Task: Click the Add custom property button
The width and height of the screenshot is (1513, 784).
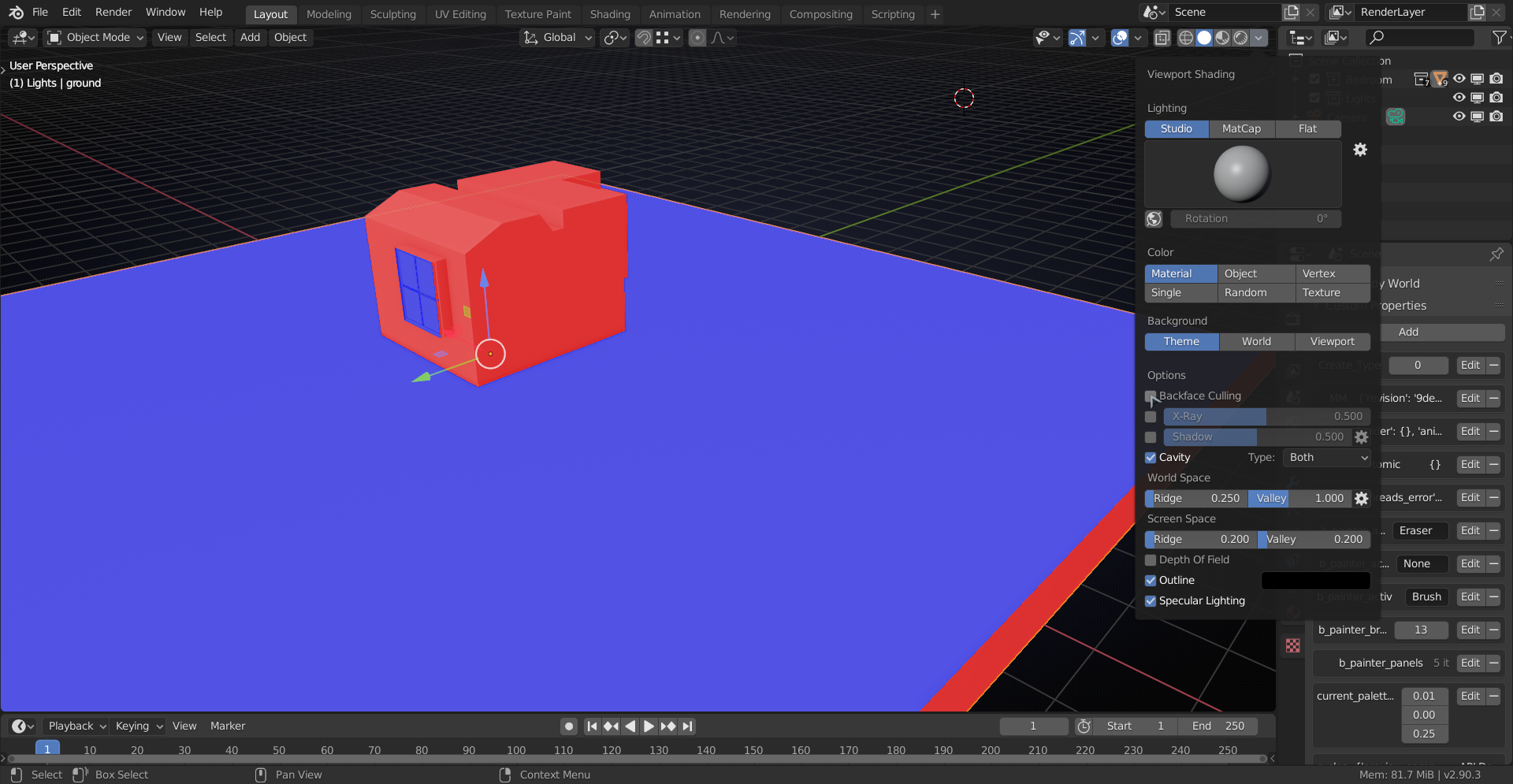Action: 1408,333
